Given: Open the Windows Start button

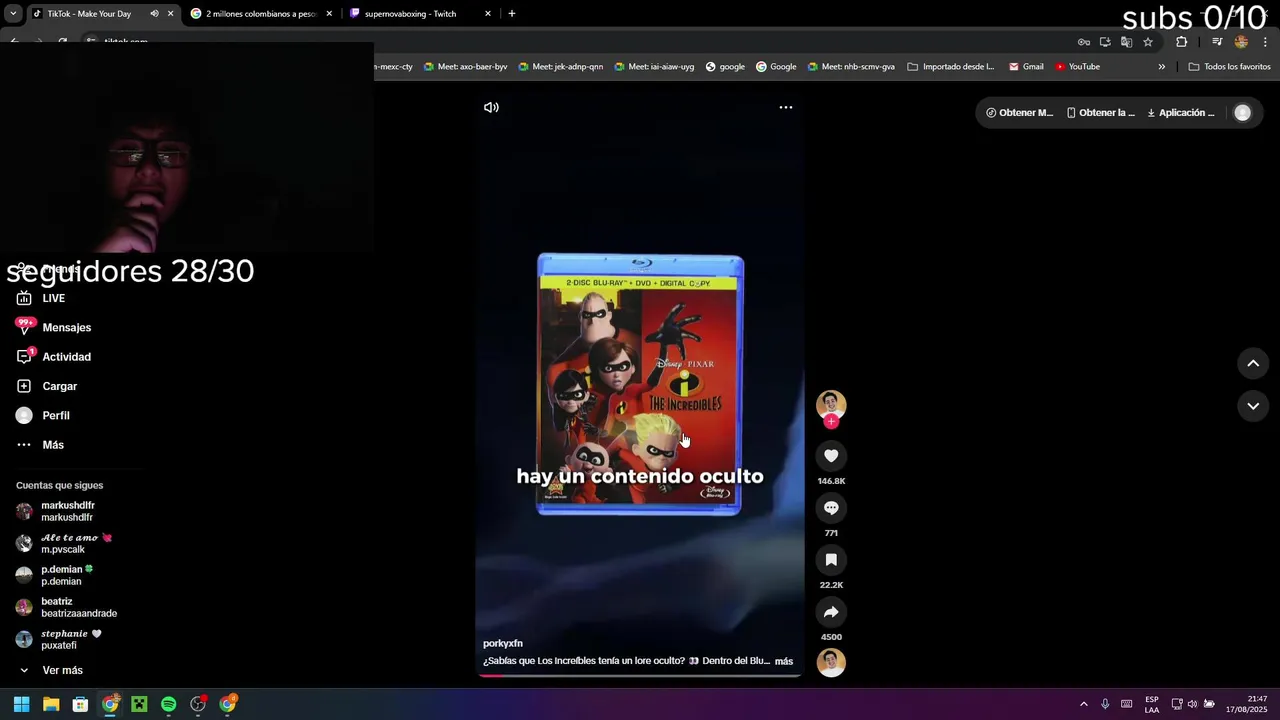Looking at the screenshot, I should pos(21,704).
